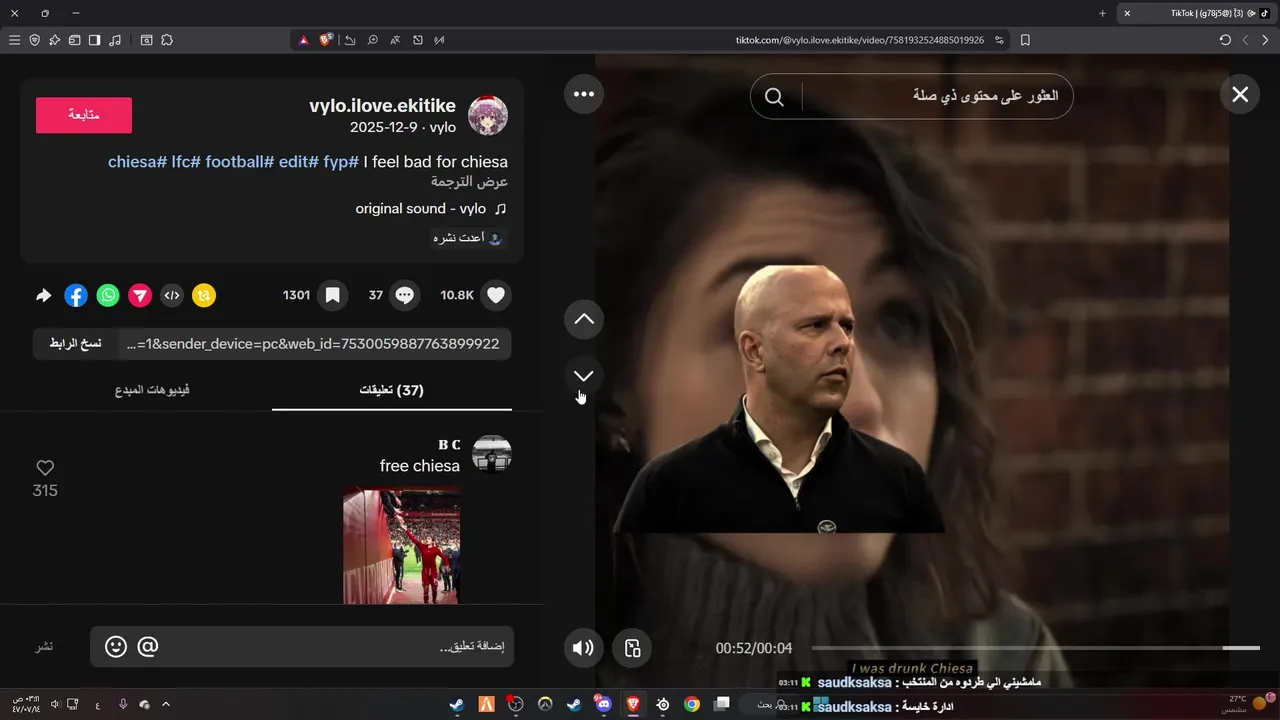The width and height of the screenshot is (1280, 720).
Task: Like the video with heart icon
Action: coord(496,295)
